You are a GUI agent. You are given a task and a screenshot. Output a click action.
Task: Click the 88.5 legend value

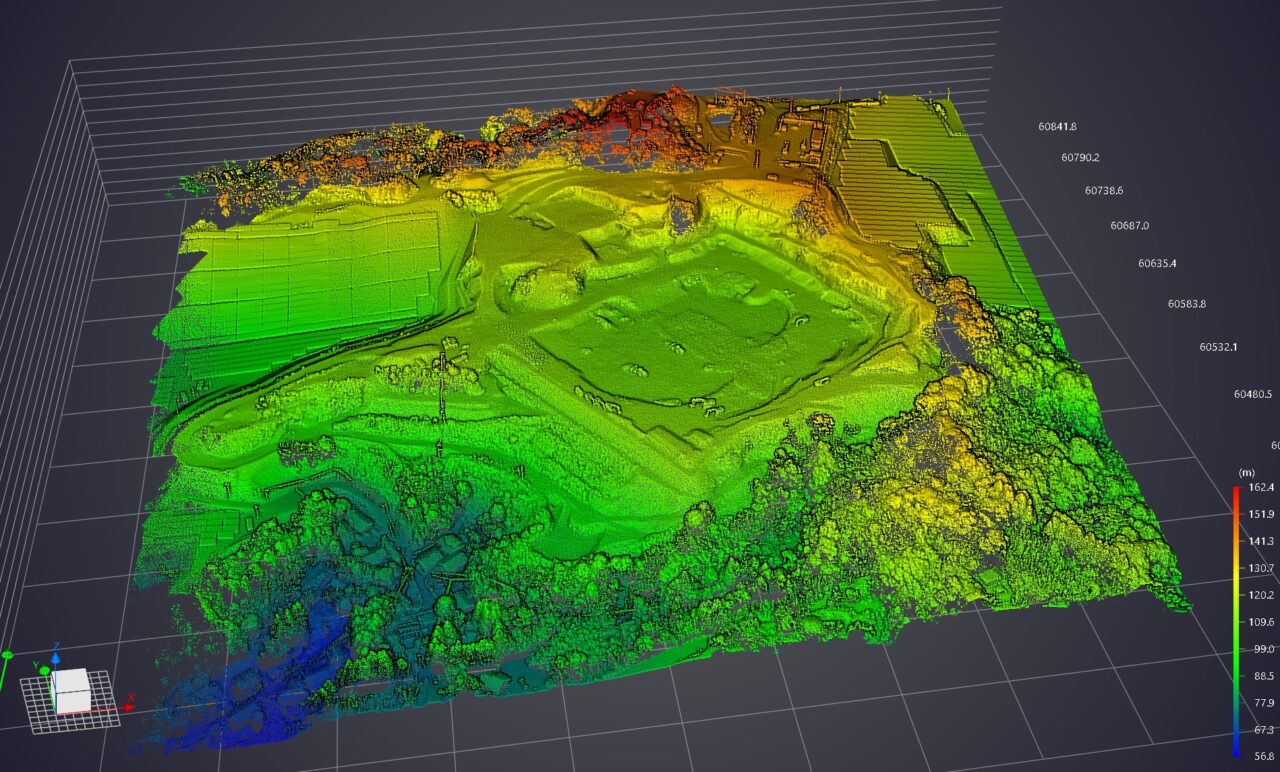1262,676
